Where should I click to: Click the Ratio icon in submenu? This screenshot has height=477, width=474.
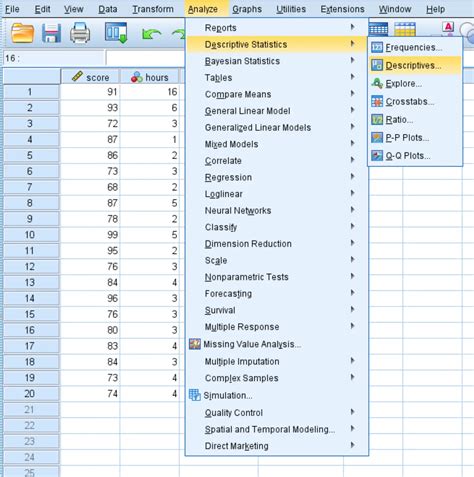pos(377,119)
